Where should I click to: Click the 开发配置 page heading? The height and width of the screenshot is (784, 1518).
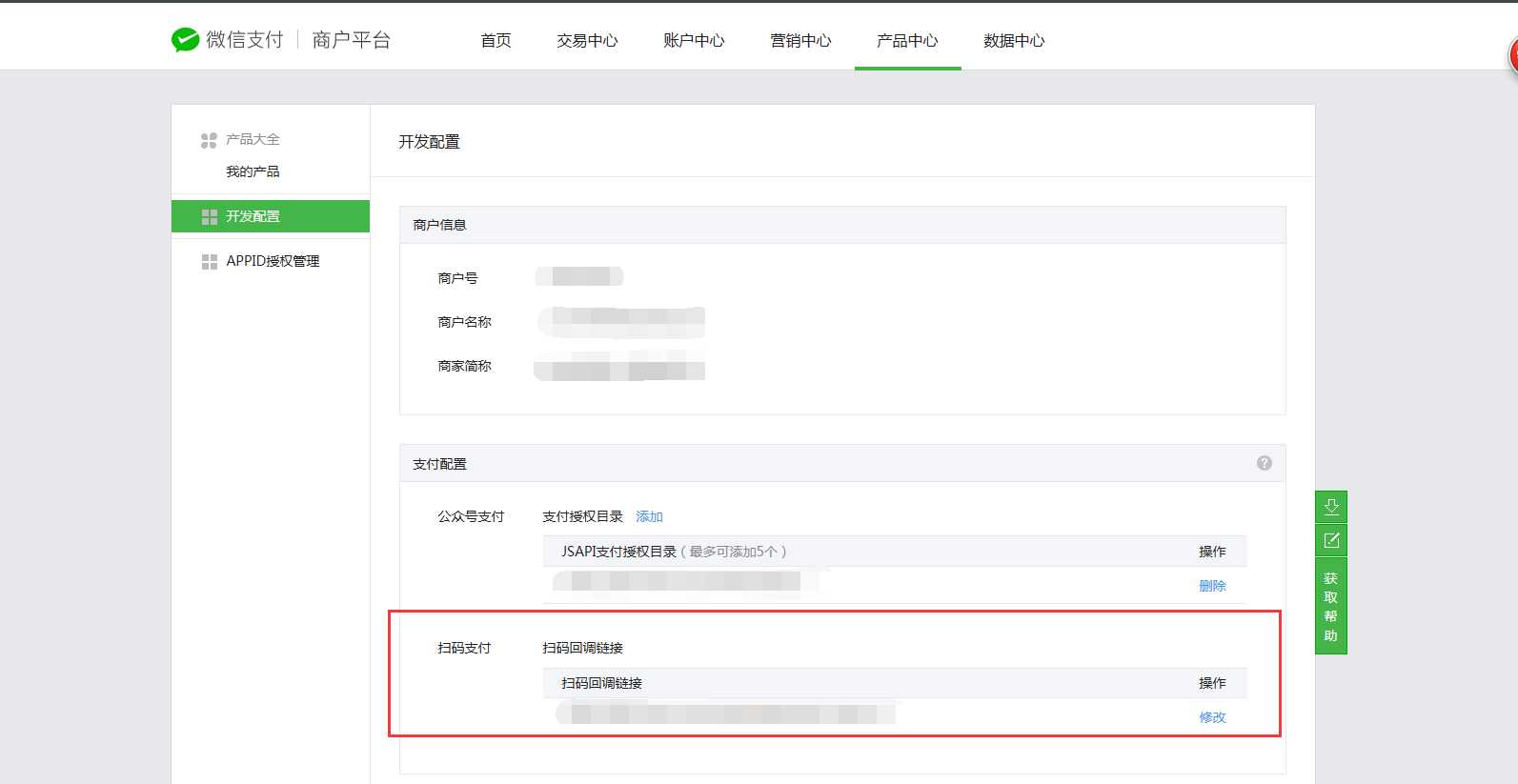[429, 142]
